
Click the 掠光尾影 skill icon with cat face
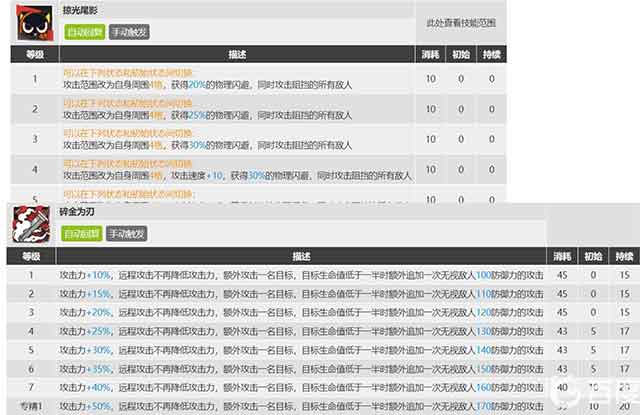coord(35,23)
